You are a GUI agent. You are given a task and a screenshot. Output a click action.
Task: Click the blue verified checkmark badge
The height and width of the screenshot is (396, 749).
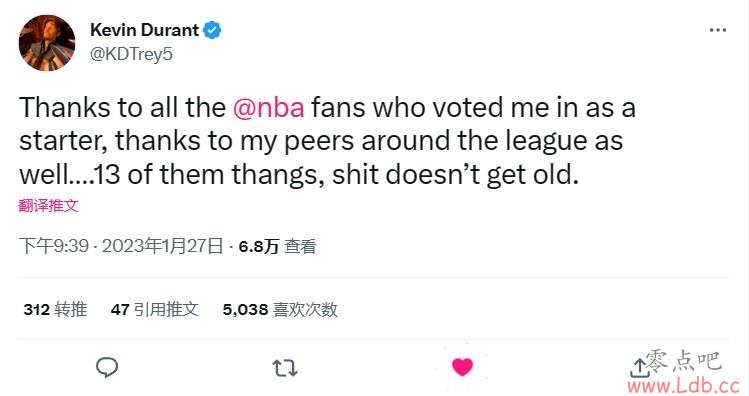pyautogui.click(x=212, y=30)
